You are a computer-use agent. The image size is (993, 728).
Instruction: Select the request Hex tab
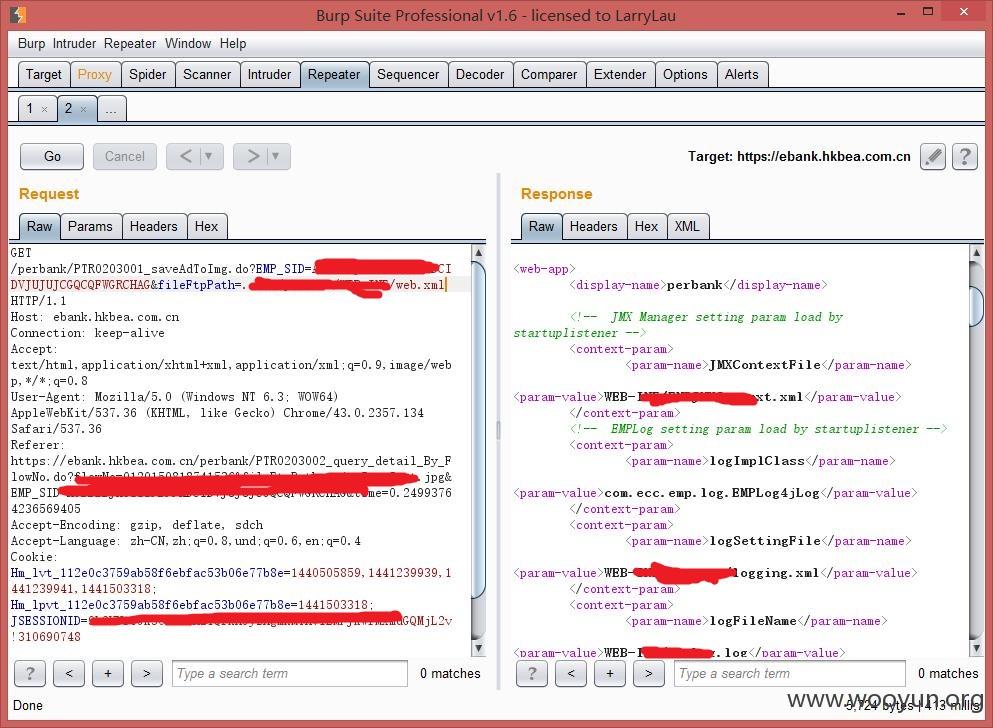(x=206, y=227)
